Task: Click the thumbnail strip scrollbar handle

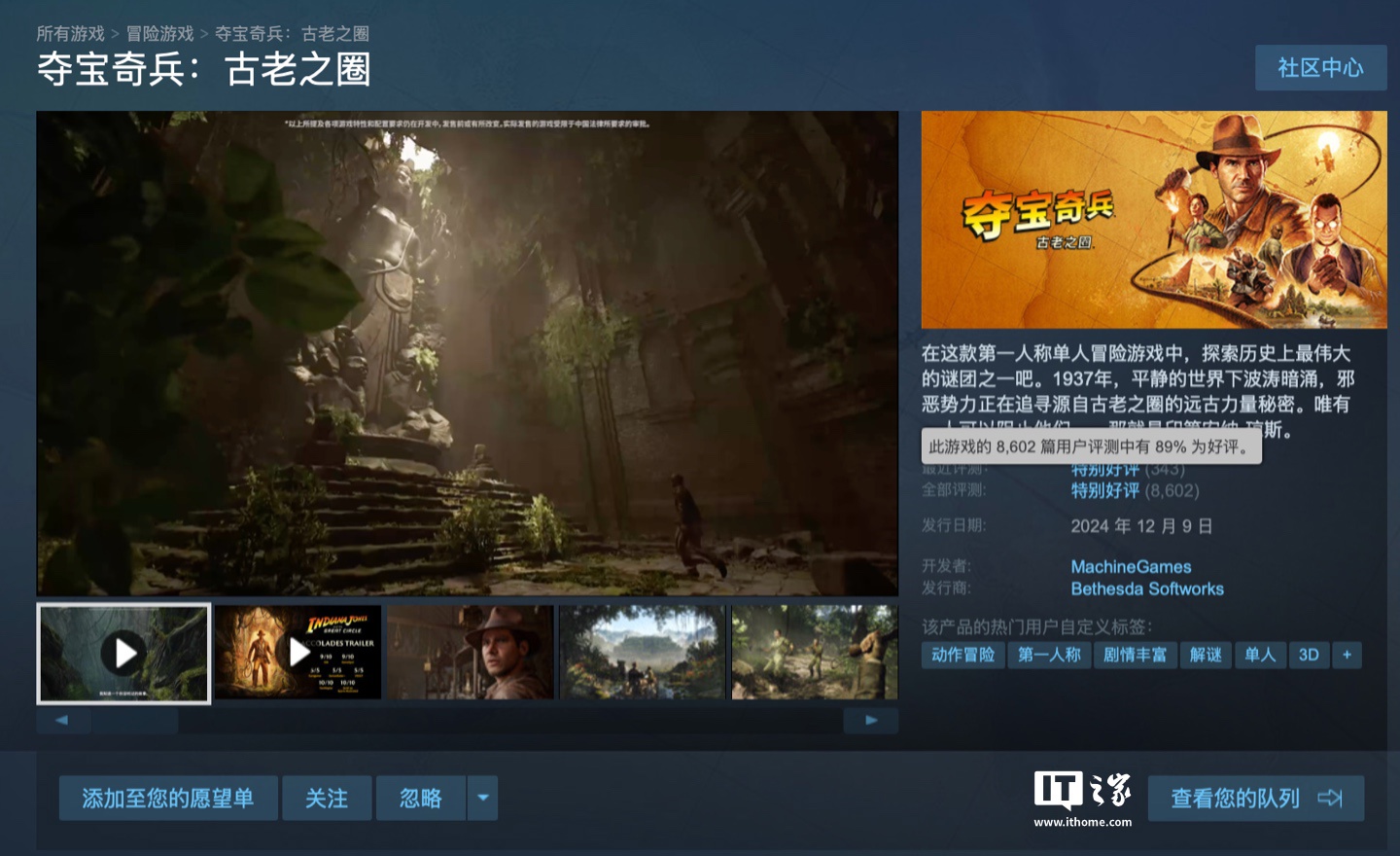Action: (135, 721)
